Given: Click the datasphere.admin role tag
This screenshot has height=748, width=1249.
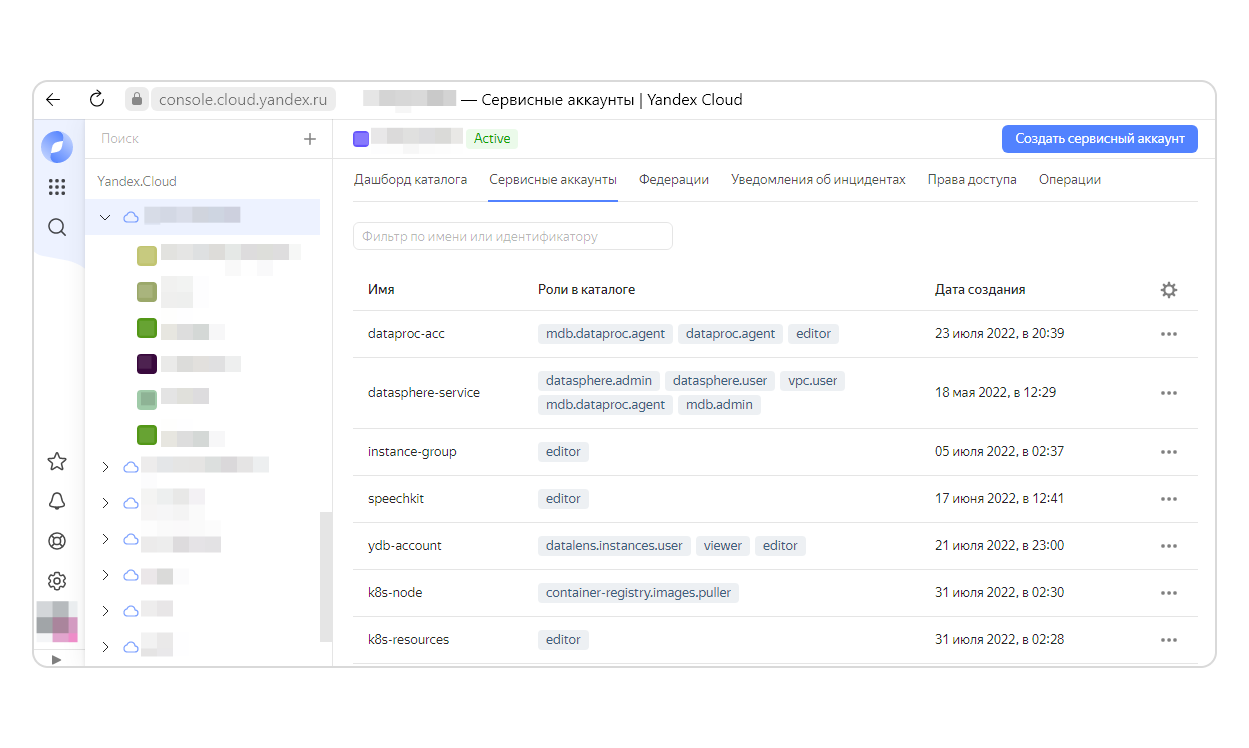Looking at the screenshot, I should tap(599, 381).
